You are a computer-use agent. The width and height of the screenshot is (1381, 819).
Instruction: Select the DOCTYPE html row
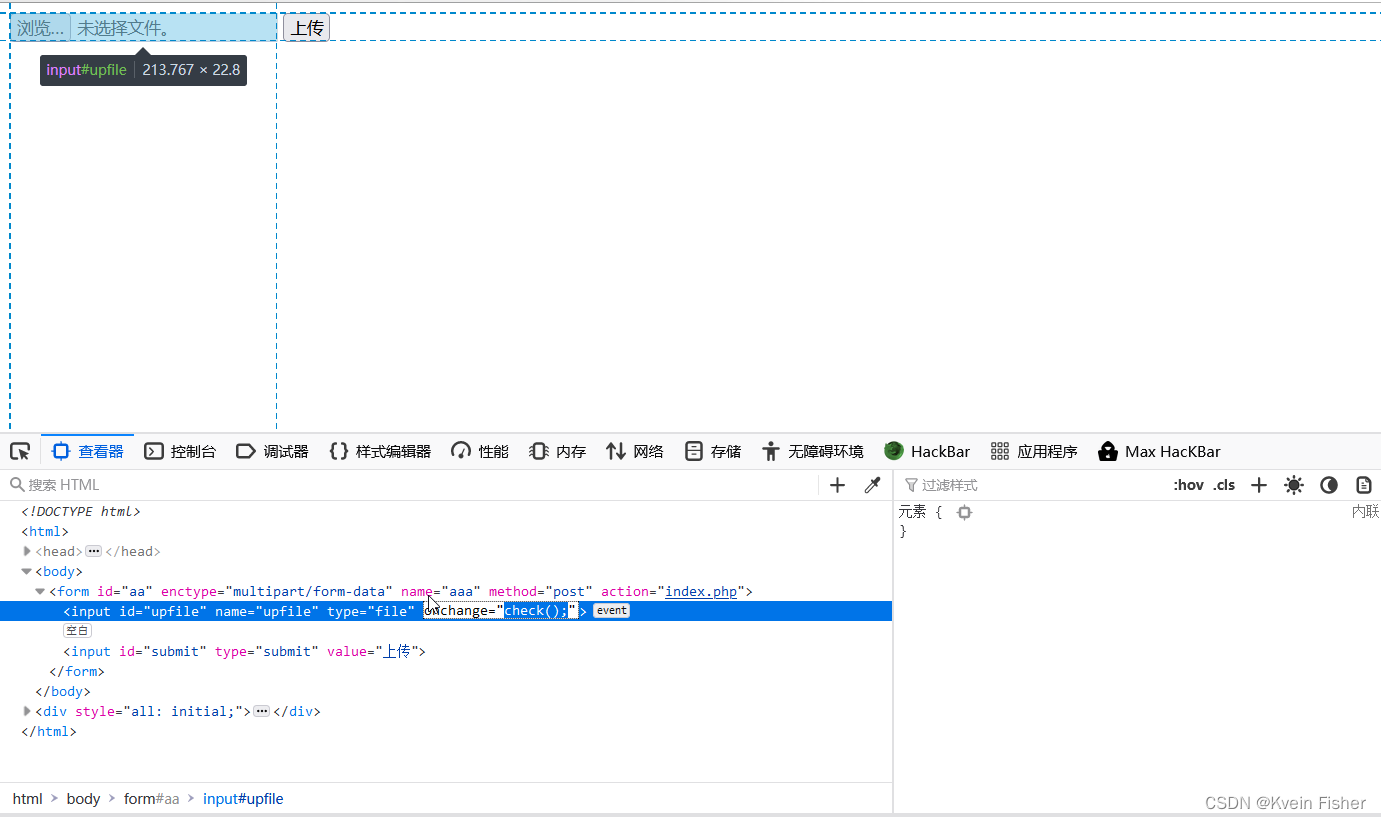point(446,511)
